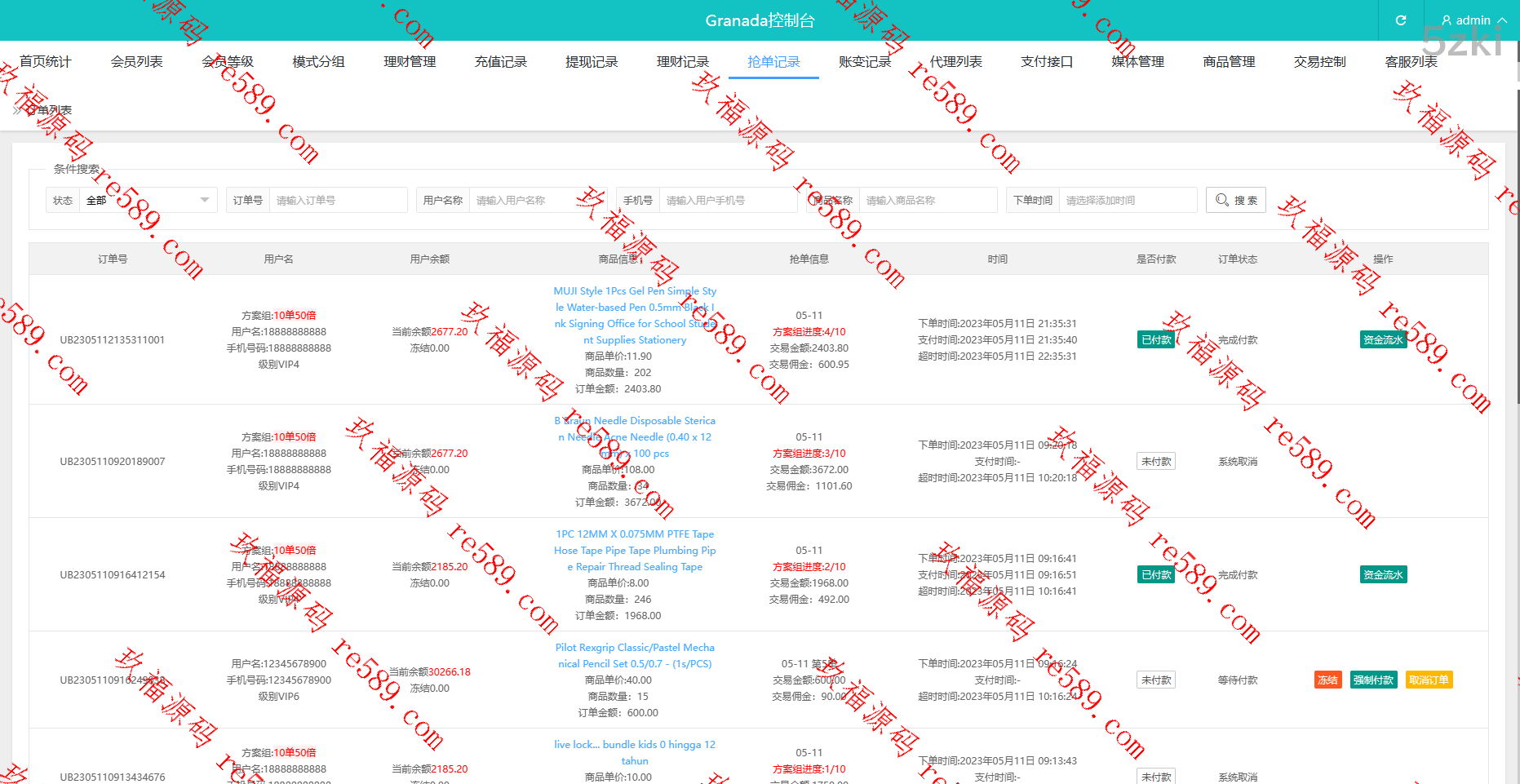The image size is (1520, 784).
Task: Open the Pilot Rexgrip Pencil product link
Action: [x=635, y=656]
